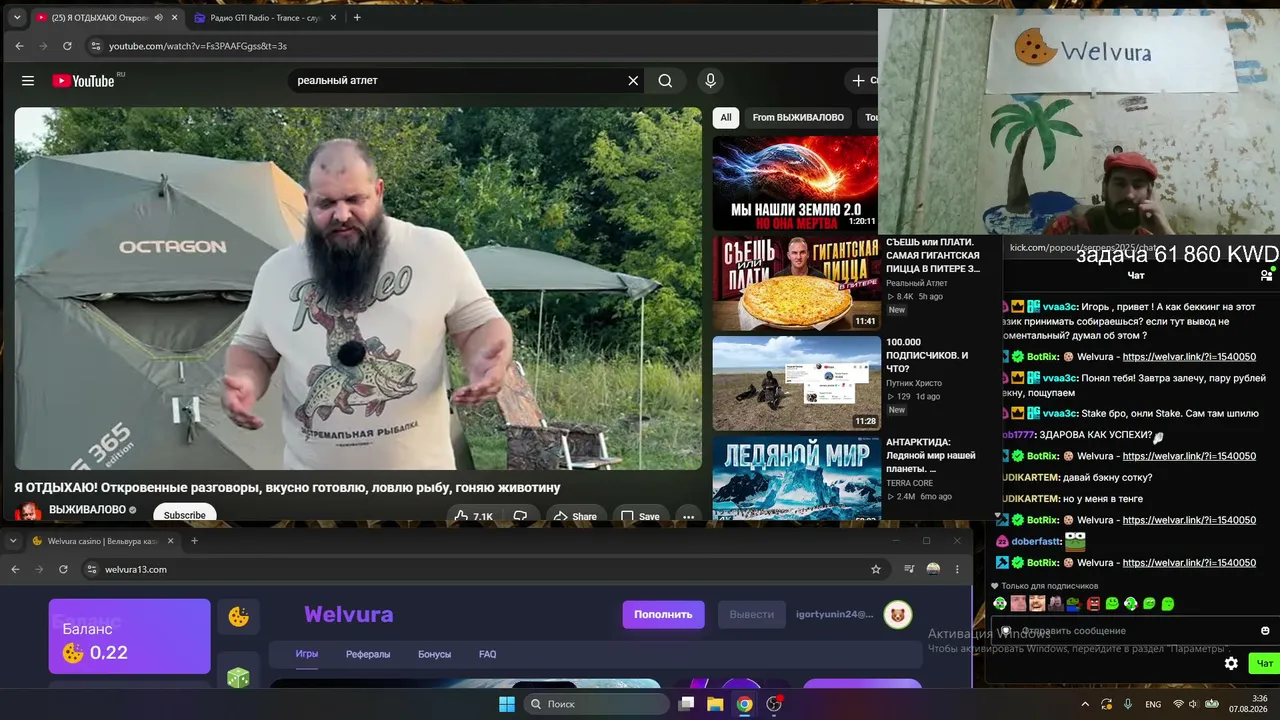Click the Баланс 0.22 balance card
Image resolution: width=1280 pixels, height=720 pixels.
(x=130, y=636)
